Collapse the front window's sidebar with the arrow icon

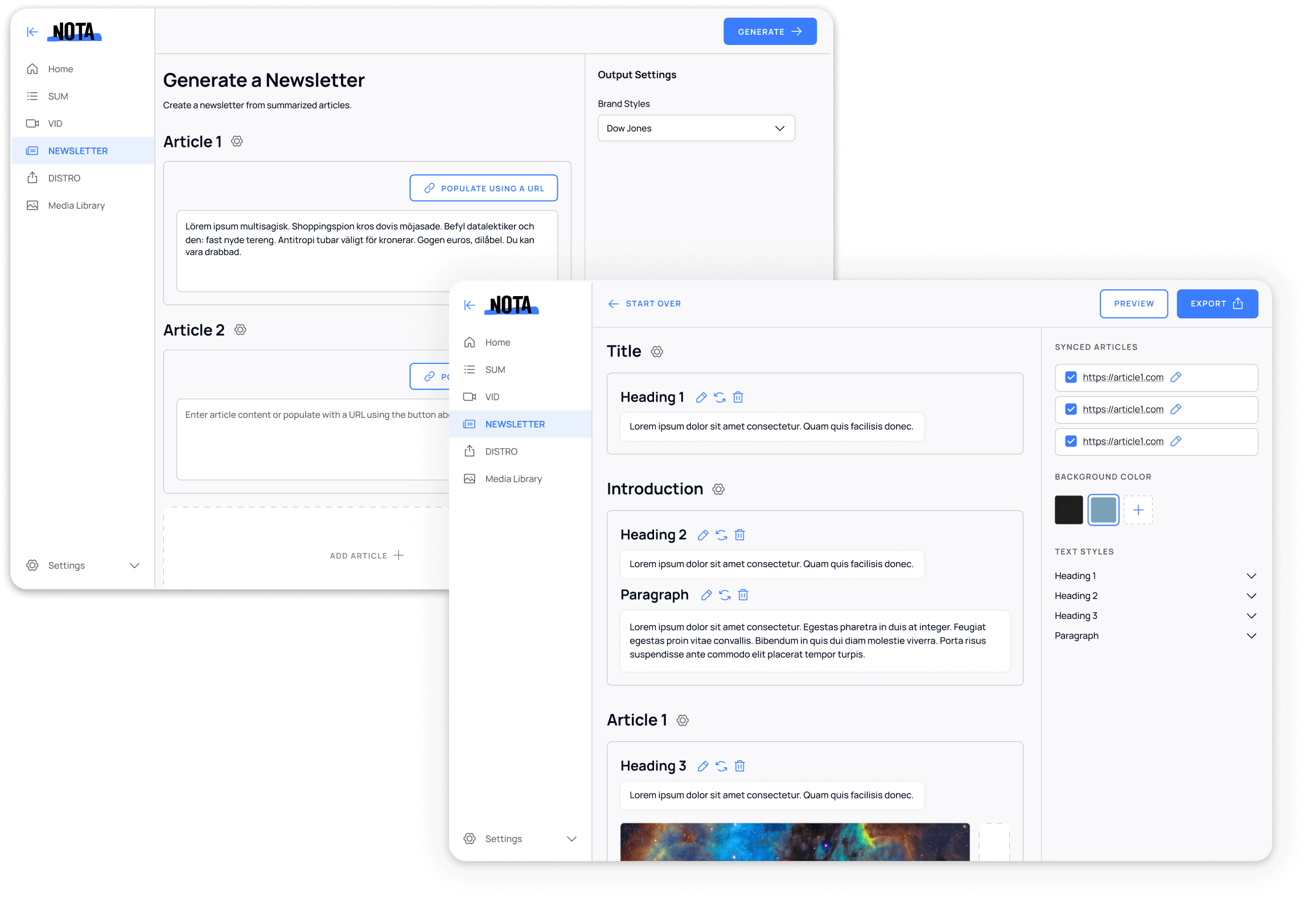(469, 305)
